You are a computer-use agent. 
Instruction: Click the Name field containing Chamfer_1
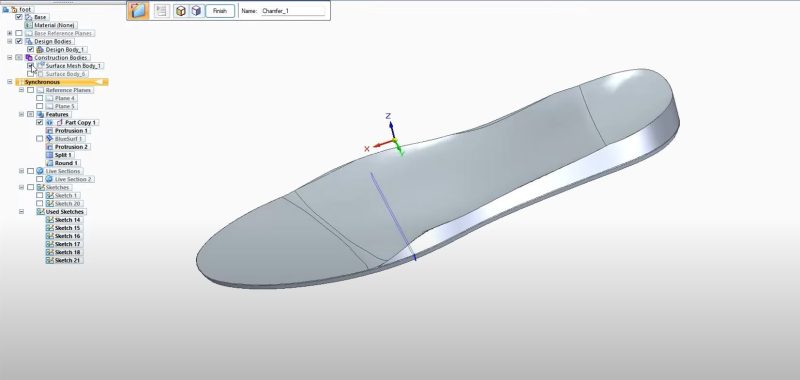coord(293,11)
